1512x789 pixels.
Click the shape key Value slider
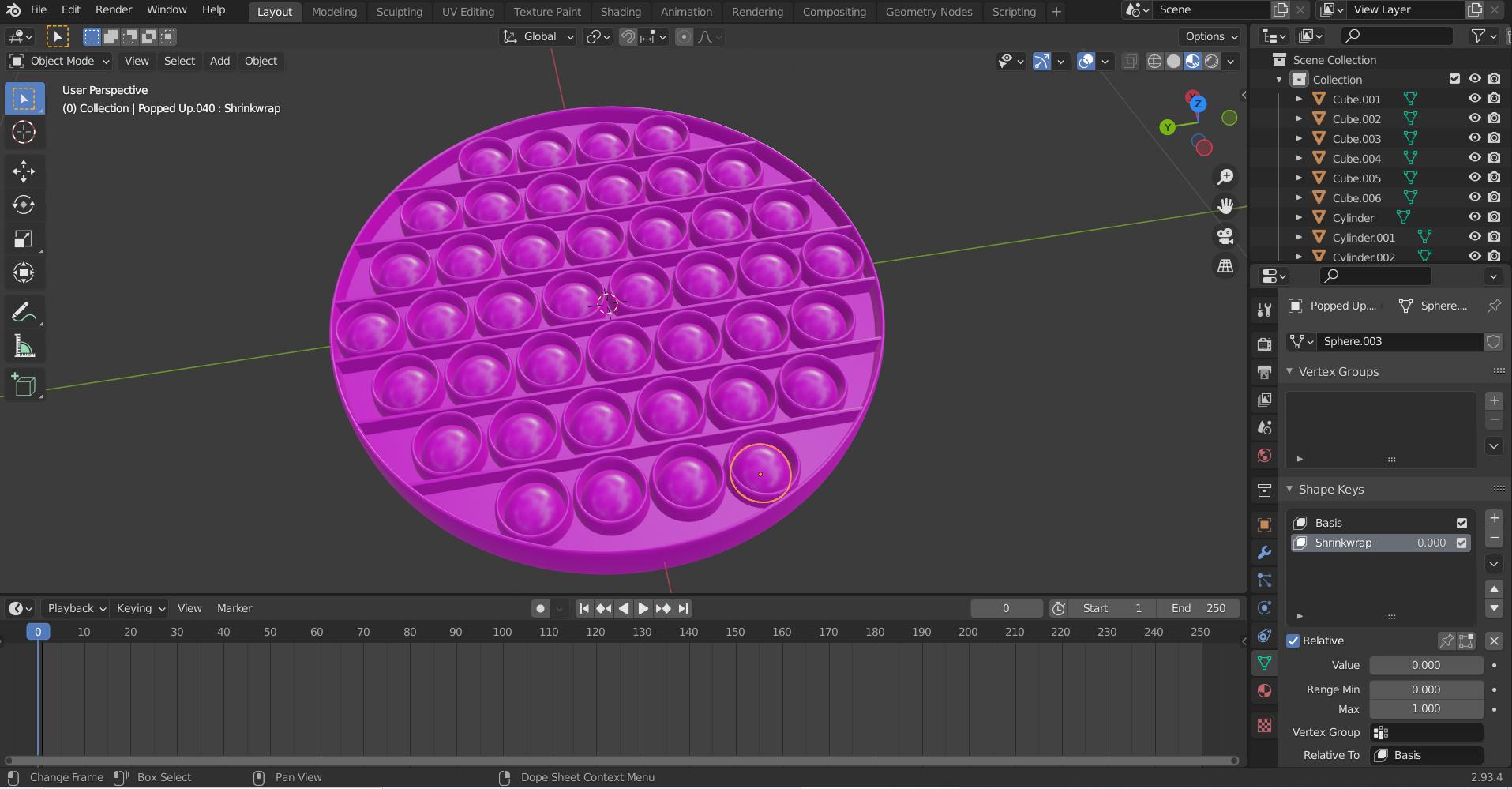tap(1426, 665)
